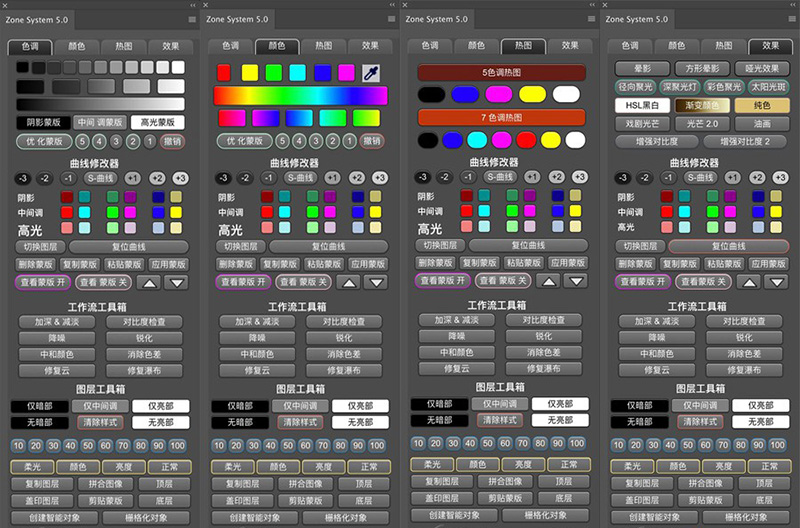Select the cyan oval under 7 色调热图
This screenshot has height=528, width=800.
click(x=477, y=140)
